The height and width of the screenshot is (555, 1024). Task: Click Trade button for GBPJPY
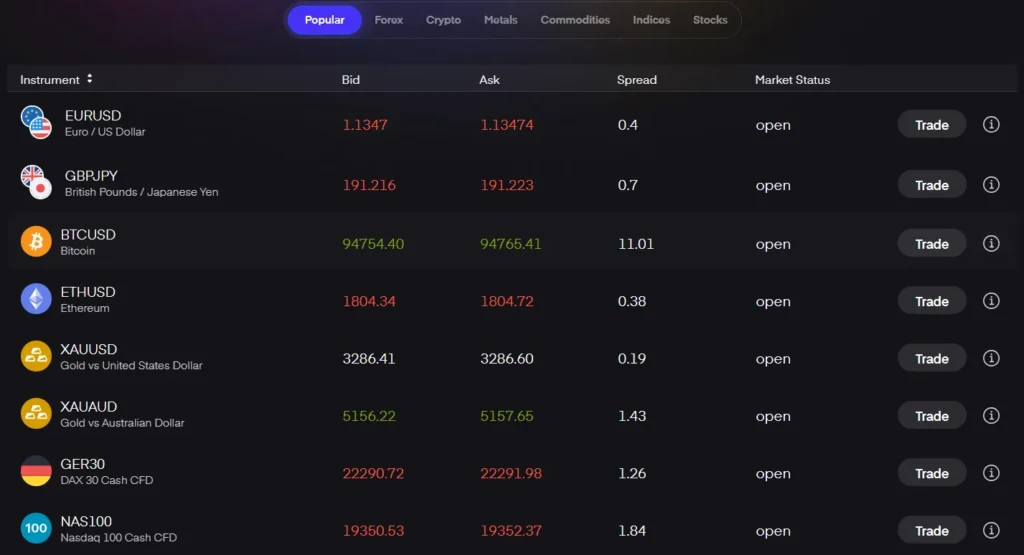point(931,185)
